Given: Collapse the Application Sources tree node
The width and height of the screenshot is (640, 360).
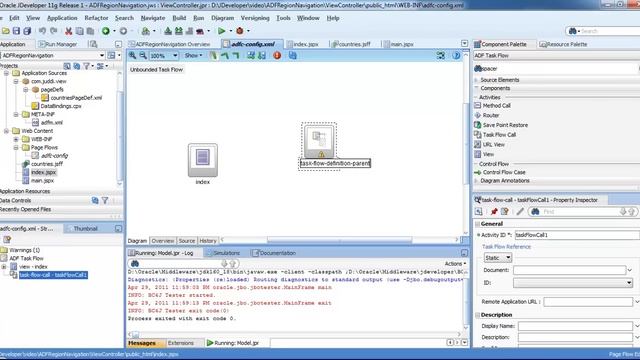Looking at the screenshot, I should coord(6,73).
